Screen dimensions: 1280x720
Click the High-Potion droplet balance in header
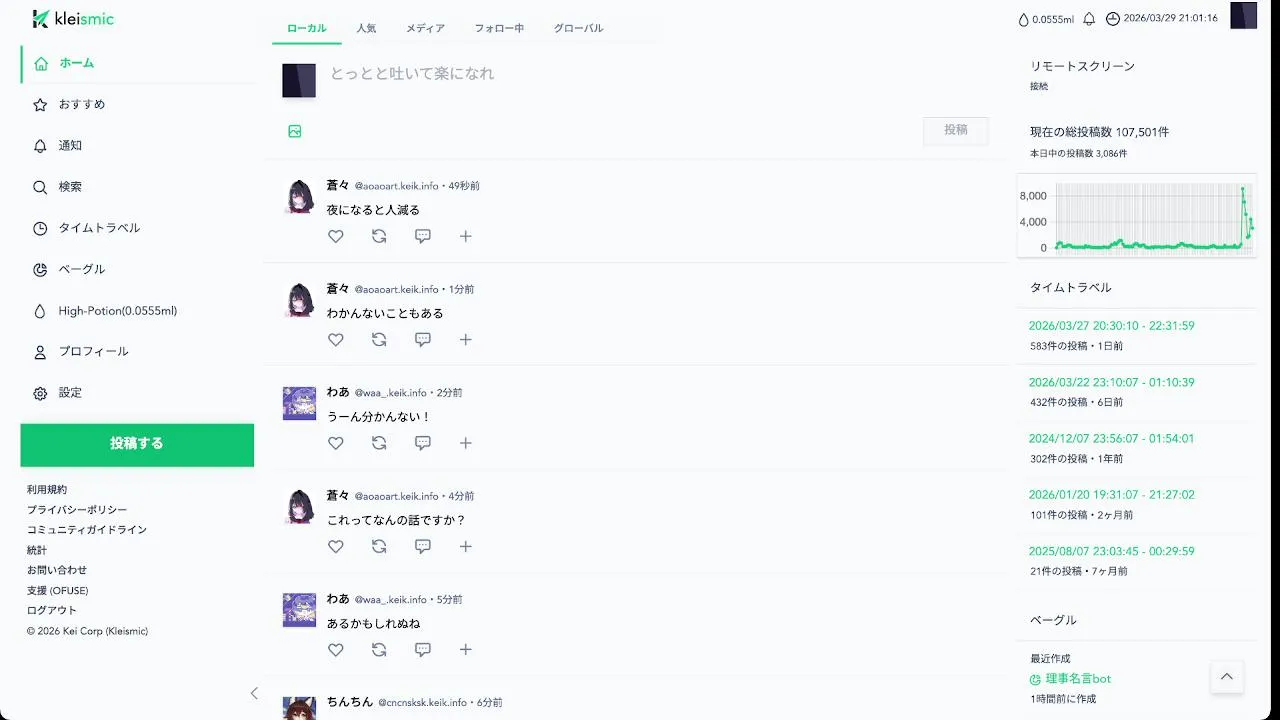(1045, 19)
